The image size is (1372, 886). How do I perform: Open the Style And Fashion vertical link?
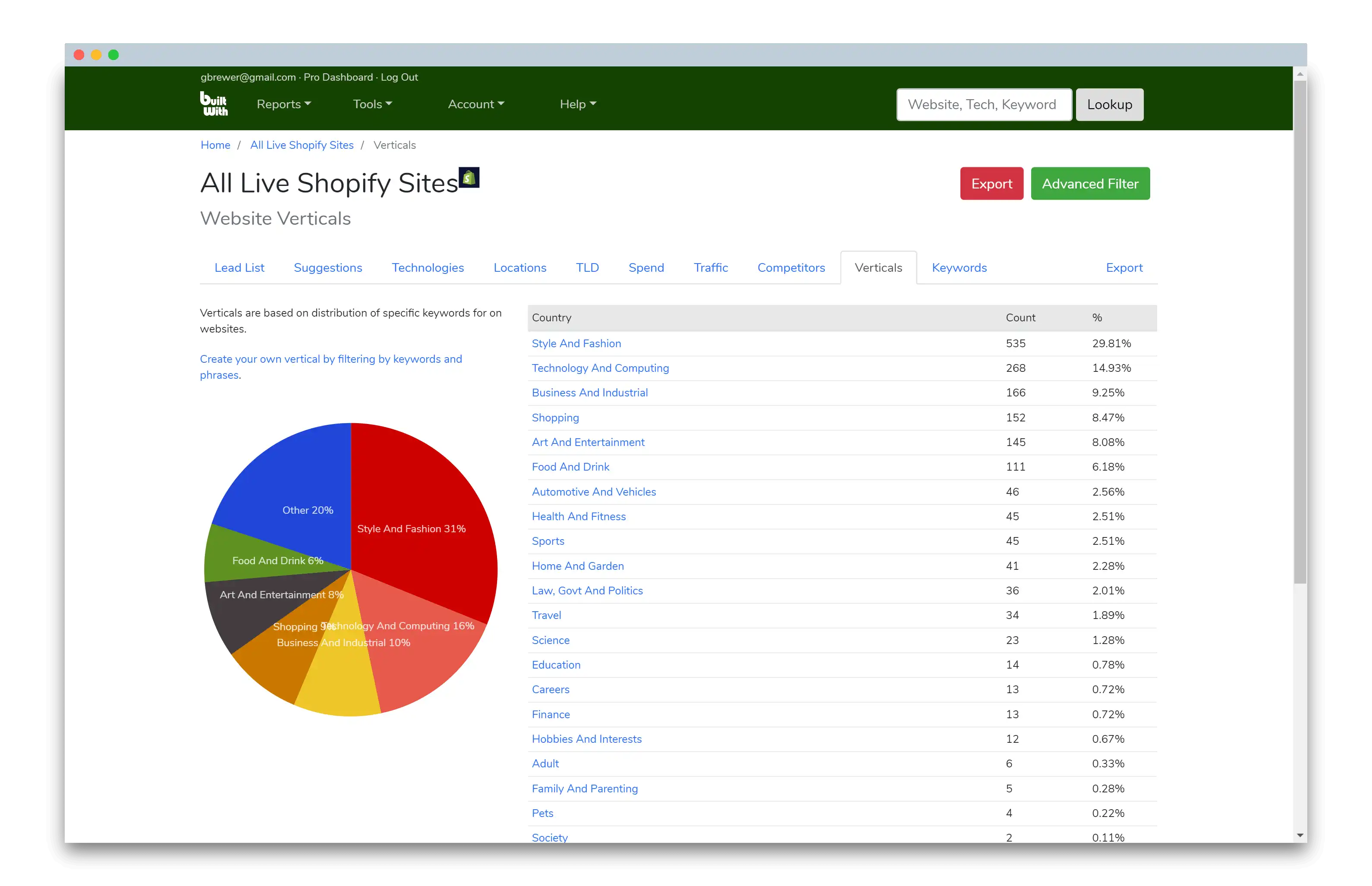point(576,343)
